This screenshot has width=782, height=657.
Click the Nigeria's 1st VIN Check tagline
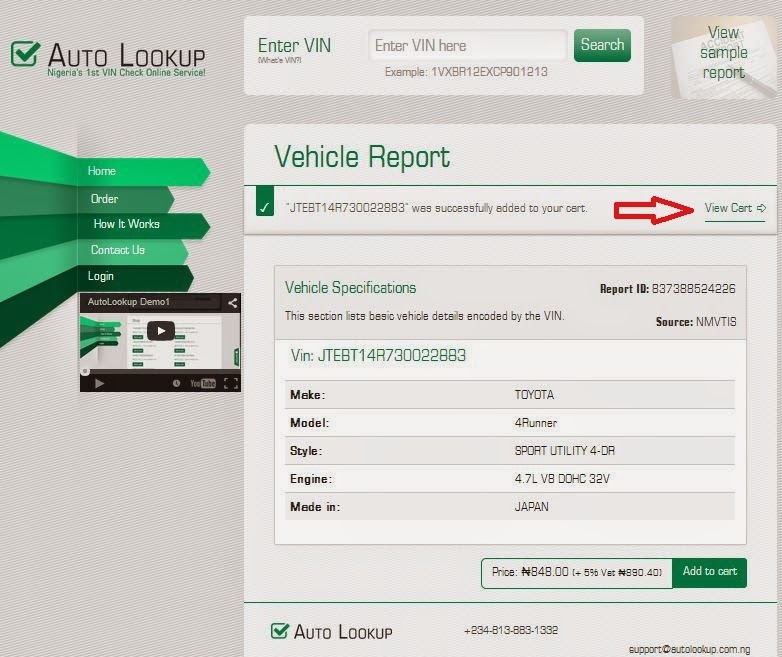pos(126,73)
